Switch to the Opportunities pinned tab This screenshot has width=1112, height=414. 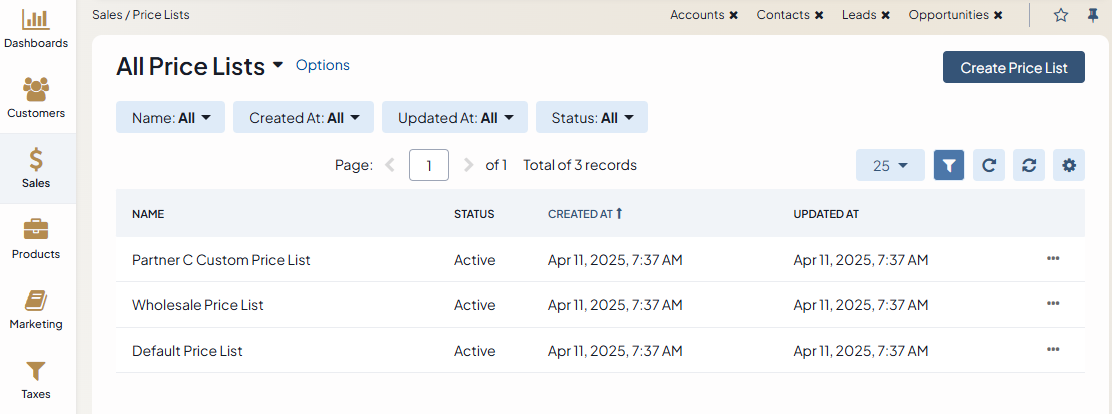pos(948,15)
